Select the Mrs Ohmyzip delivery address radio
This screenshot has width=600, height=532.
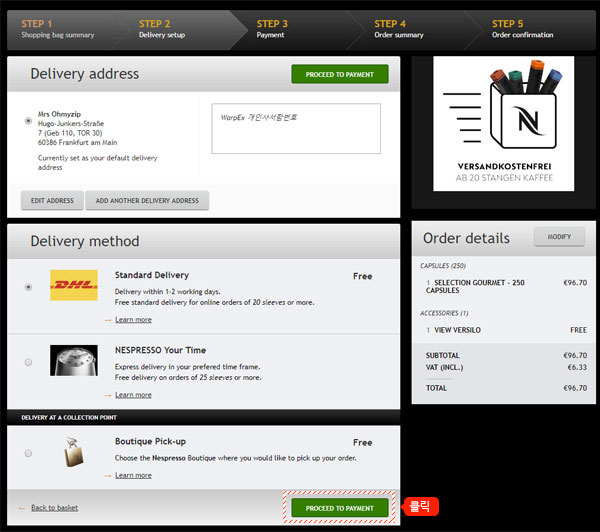click(28, 121)
